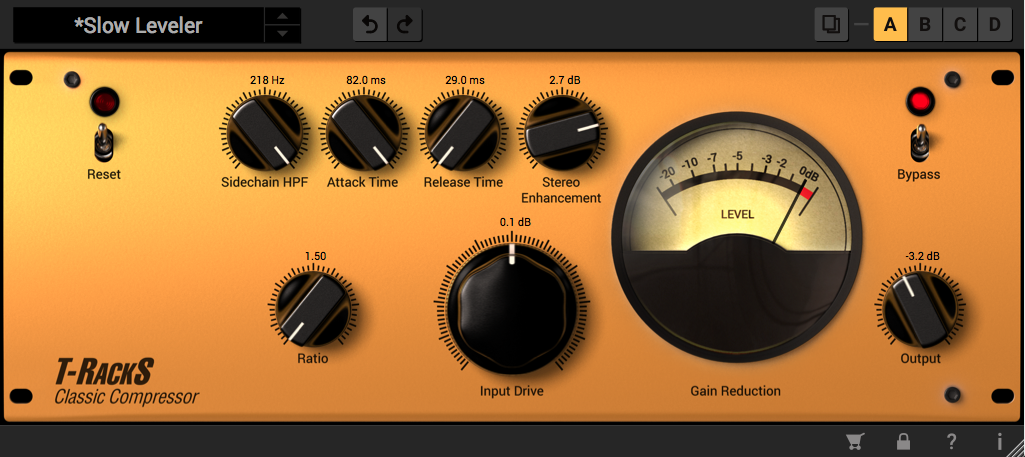Click the padlock authorization icon

903,442
